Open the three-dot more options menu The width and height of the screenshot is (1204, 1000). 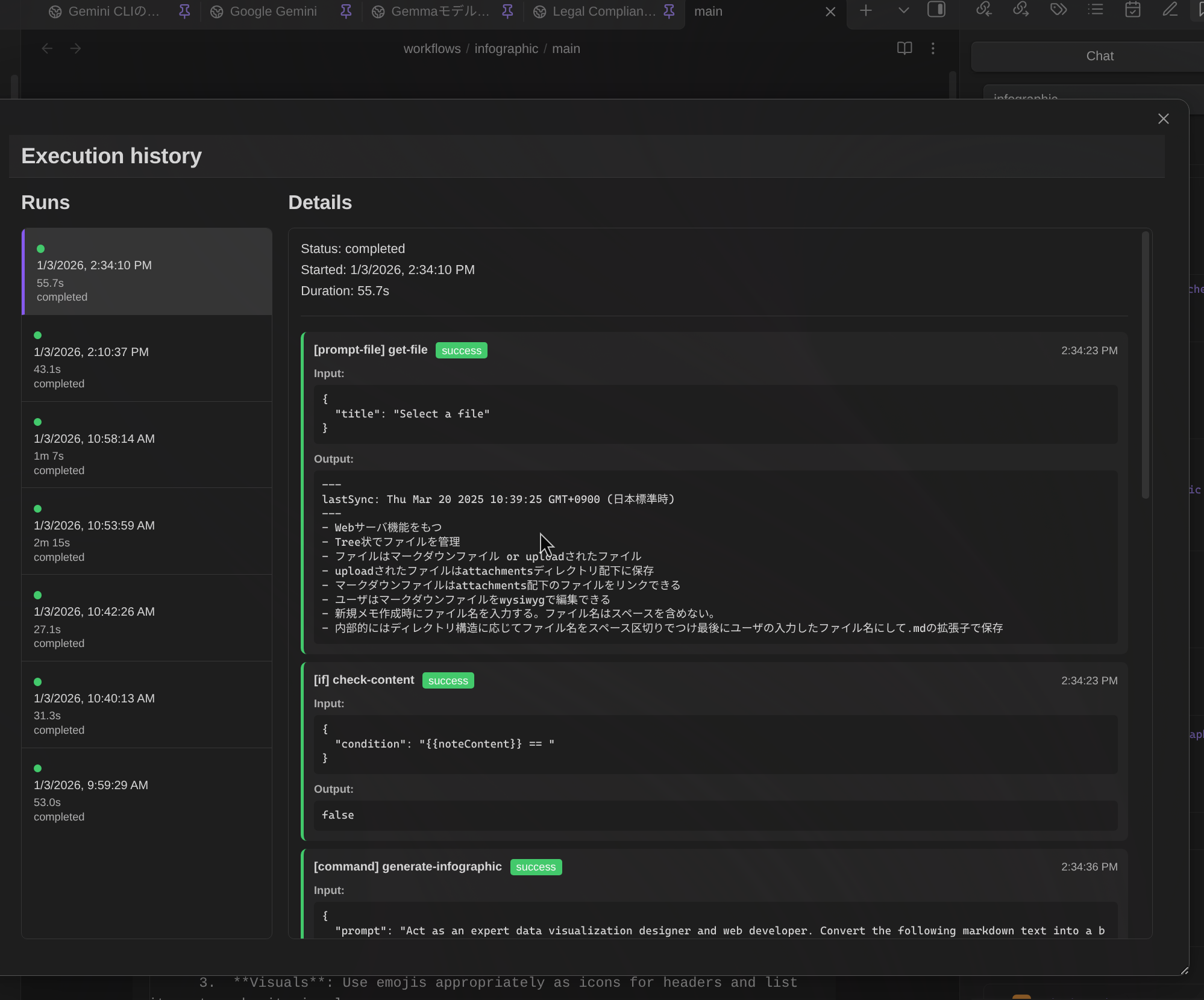(933, 48)
